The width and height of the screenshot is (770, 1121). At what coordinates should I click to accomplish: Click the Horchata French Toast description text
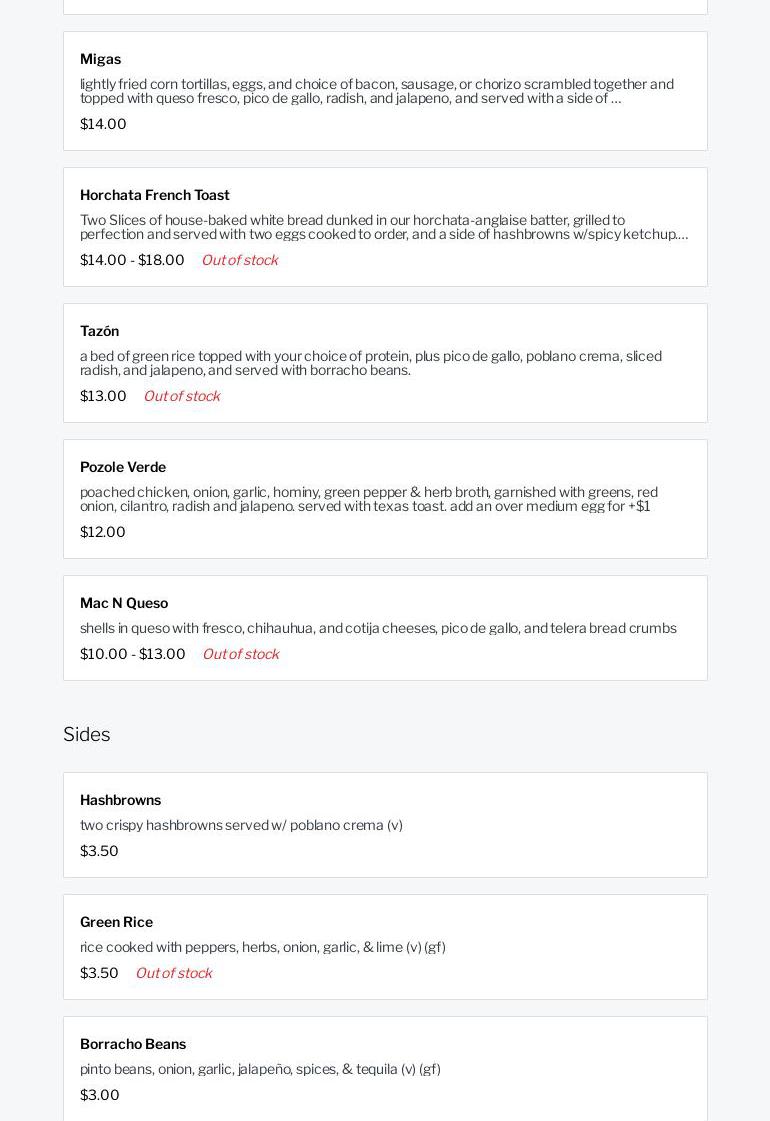(384, 227)
